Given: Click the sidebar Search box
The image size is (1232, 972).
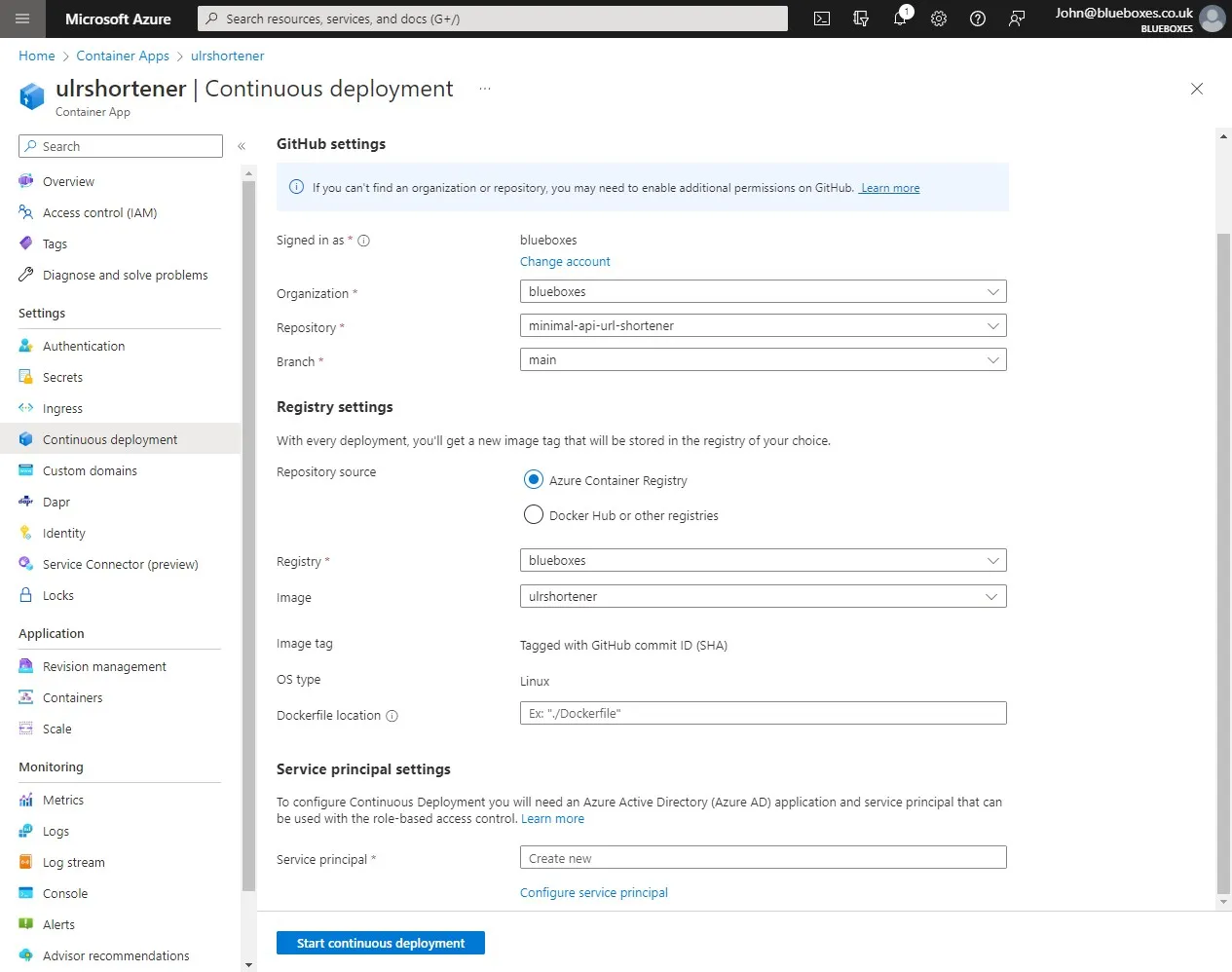Looking at the screenshot, I should (121, 146).
